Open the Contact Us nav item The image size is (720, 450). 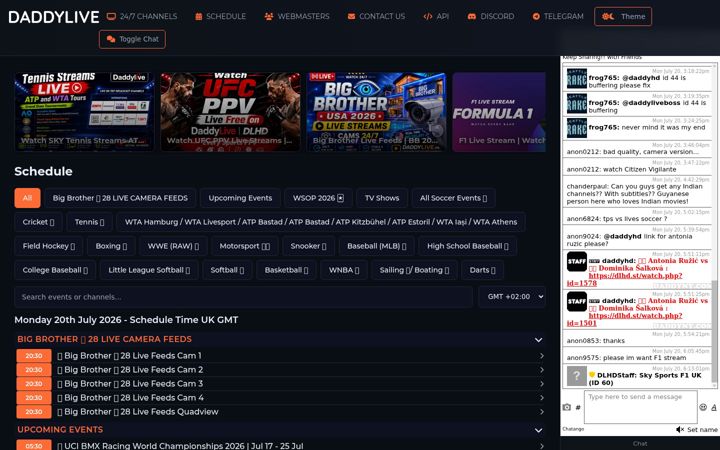click(376, 17)
